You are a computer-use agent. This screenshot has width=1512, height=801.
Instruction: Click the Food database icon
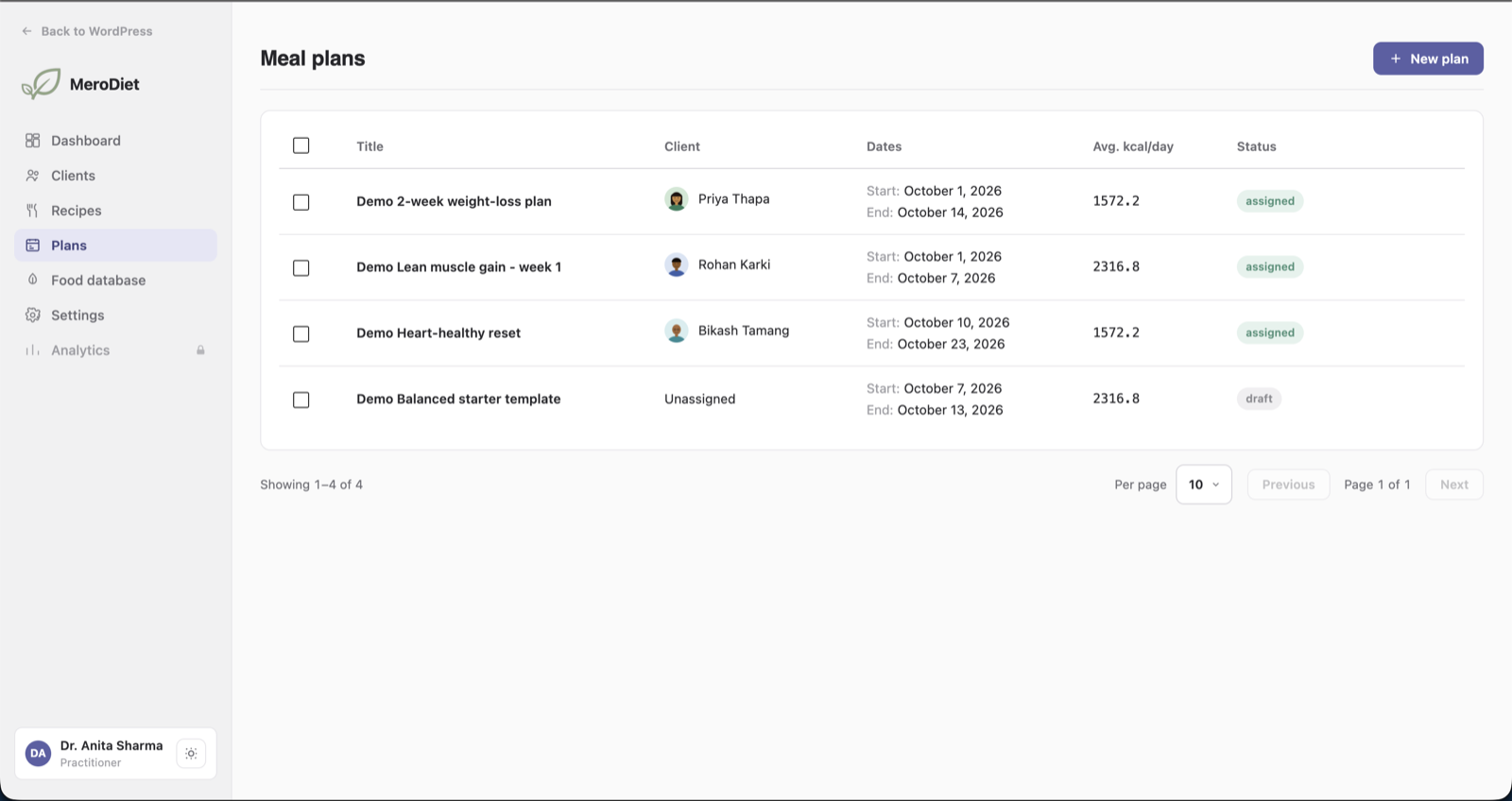33,280
